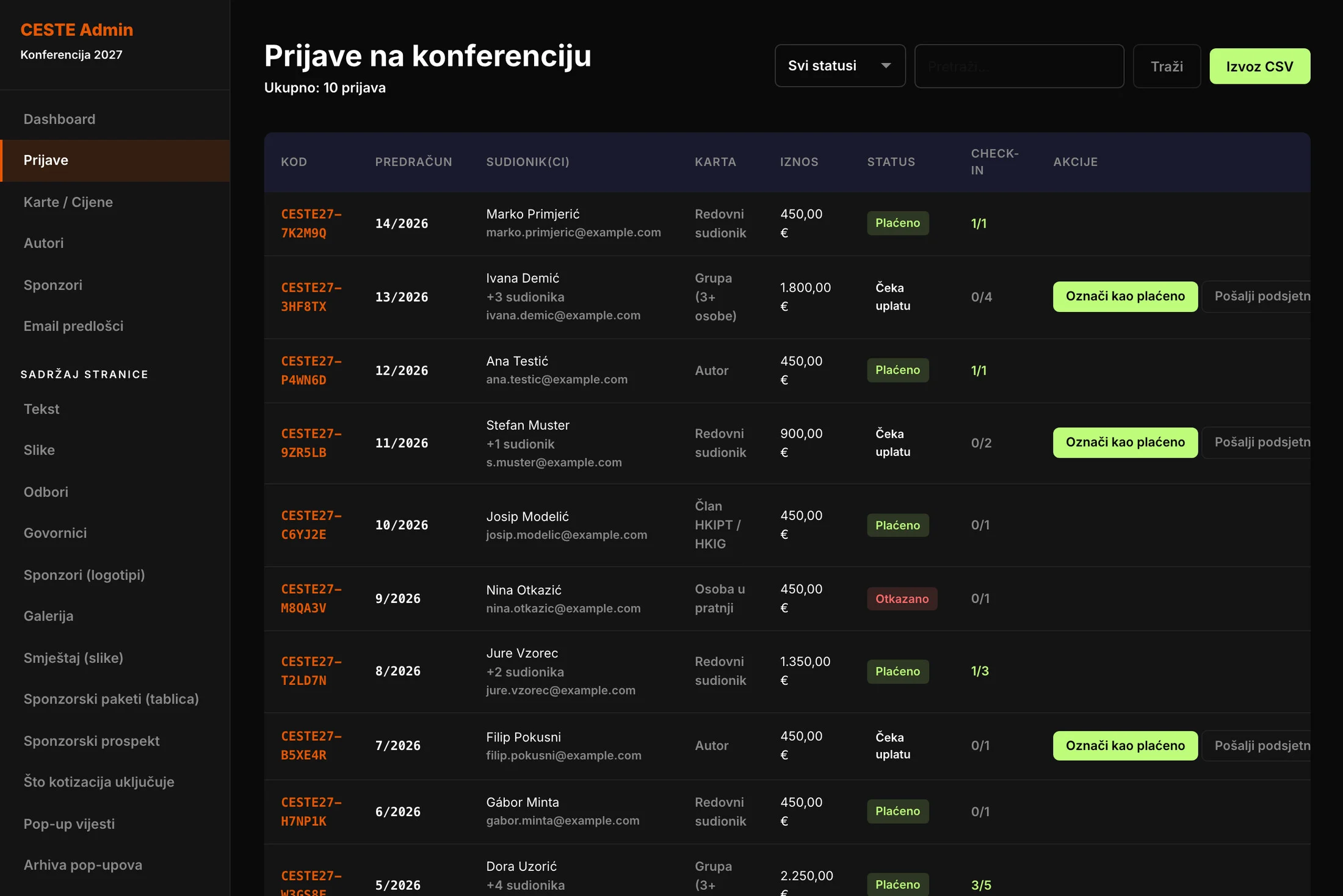Screen dimensions: 1343x896
Task: Click participant name Dora Uzorić
Action: [521, 866]
